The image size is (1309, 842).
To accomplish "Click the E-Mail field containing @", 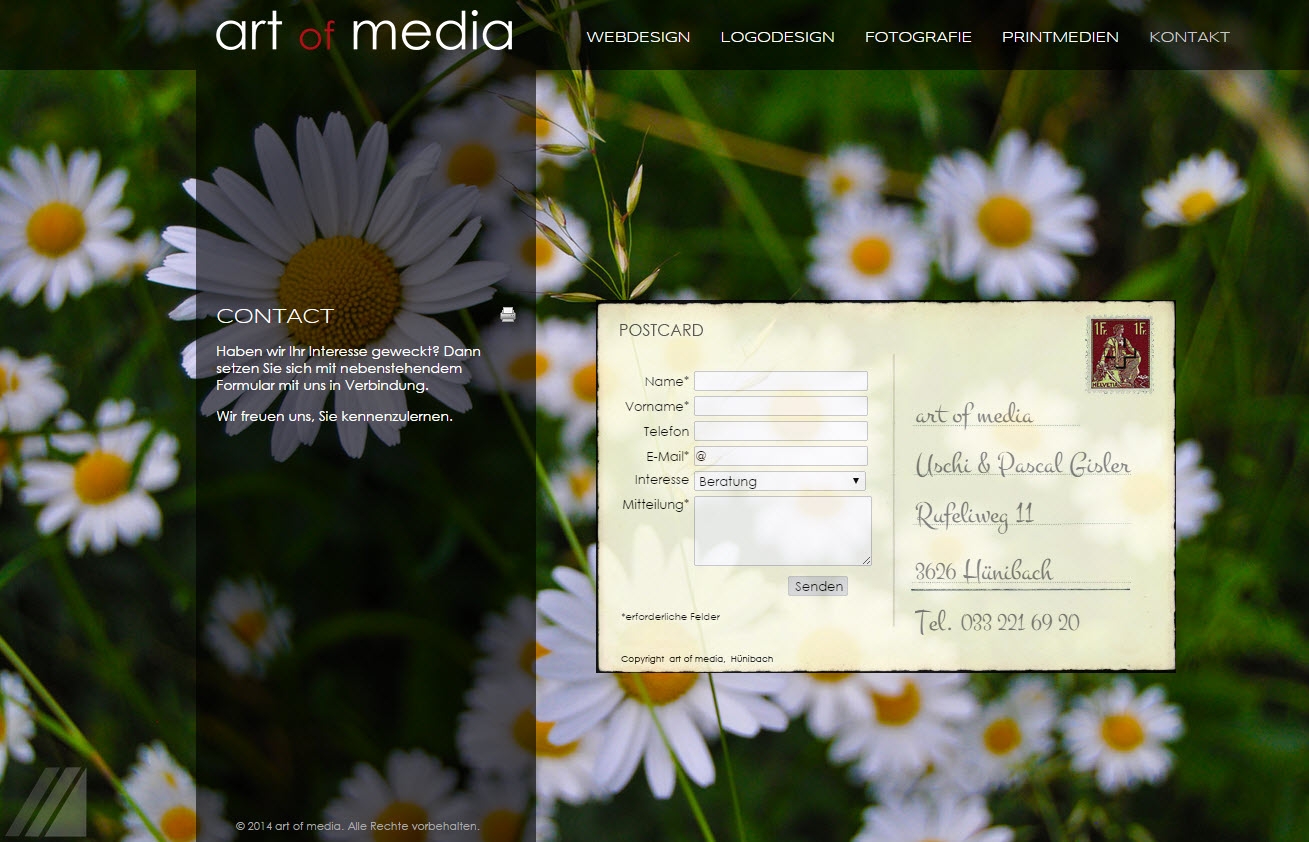I will point(780,456).
